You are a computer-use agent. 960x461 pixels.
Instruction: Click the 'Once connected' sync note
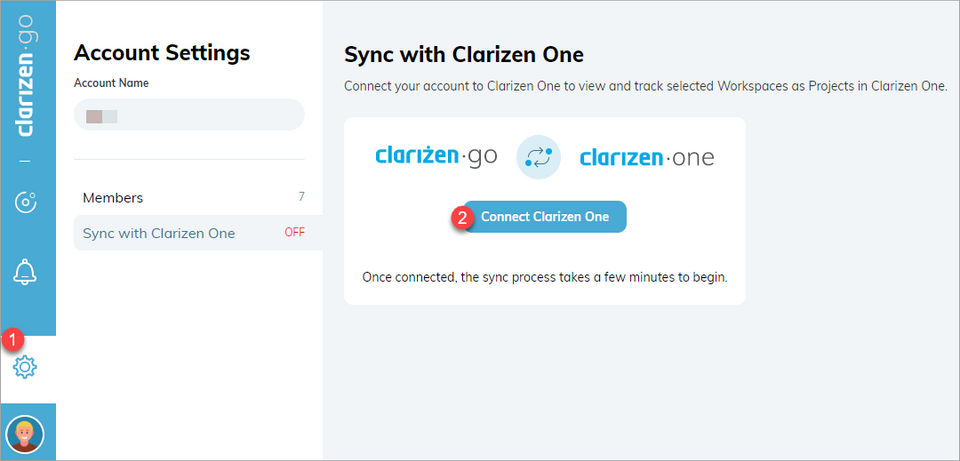coord(544,275)
